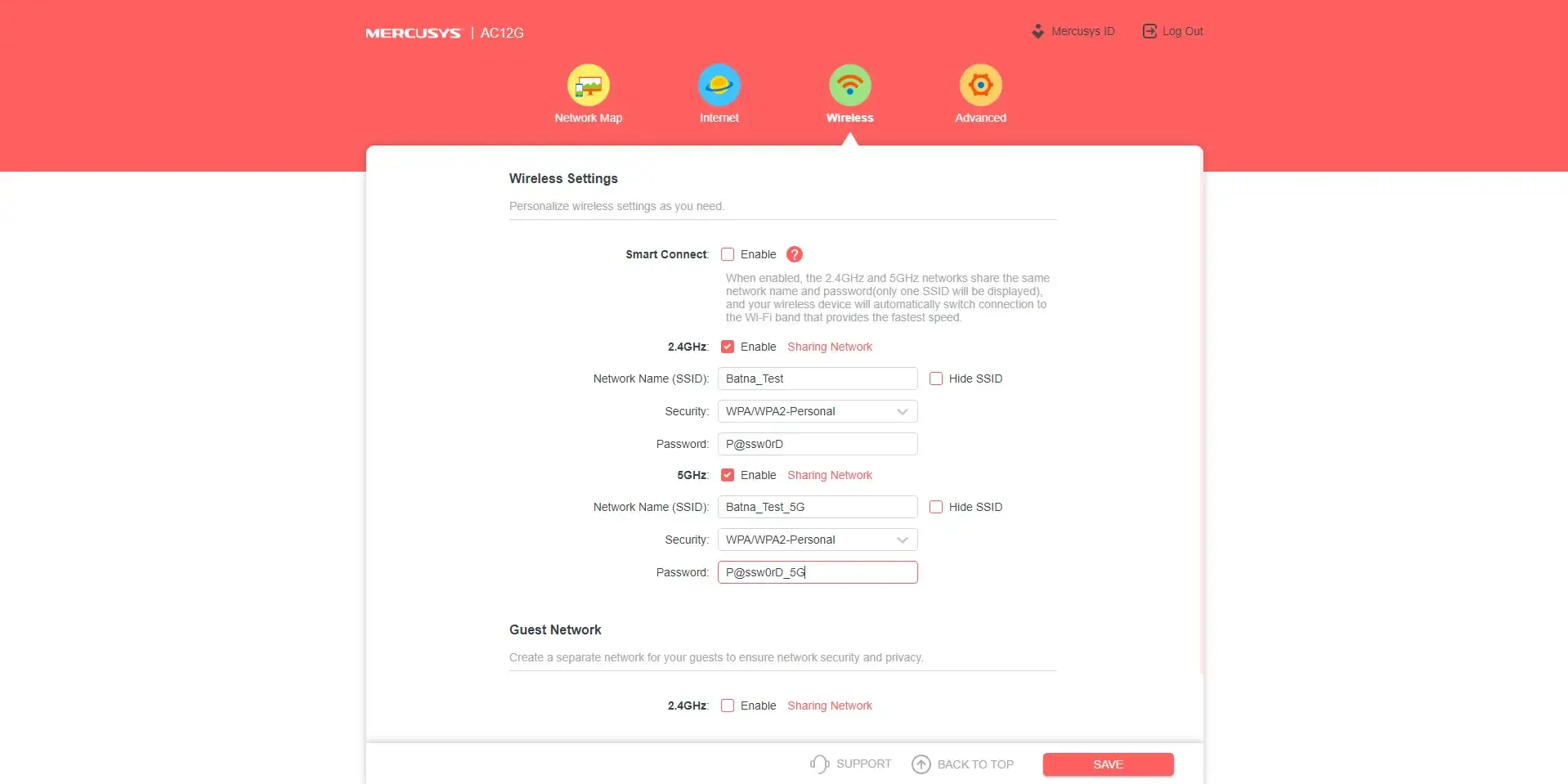Expand the 5GHz Security dropdown
Image resolution: width=1568 pixels, height=784 pixels.
click(x=818, y=540)
